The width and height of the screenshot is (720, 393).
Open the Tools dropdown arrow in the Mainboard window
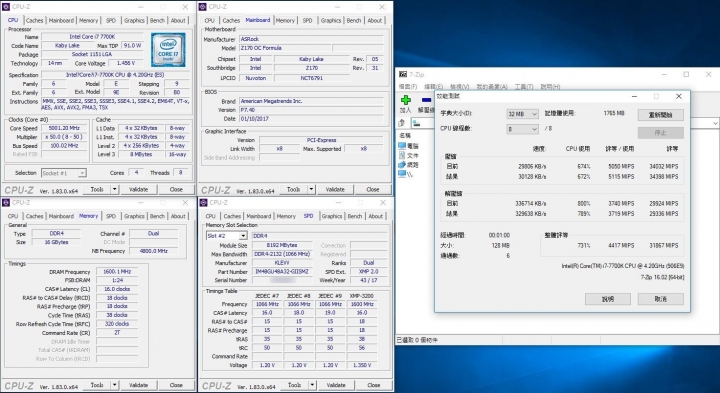[x=311, y=189]
